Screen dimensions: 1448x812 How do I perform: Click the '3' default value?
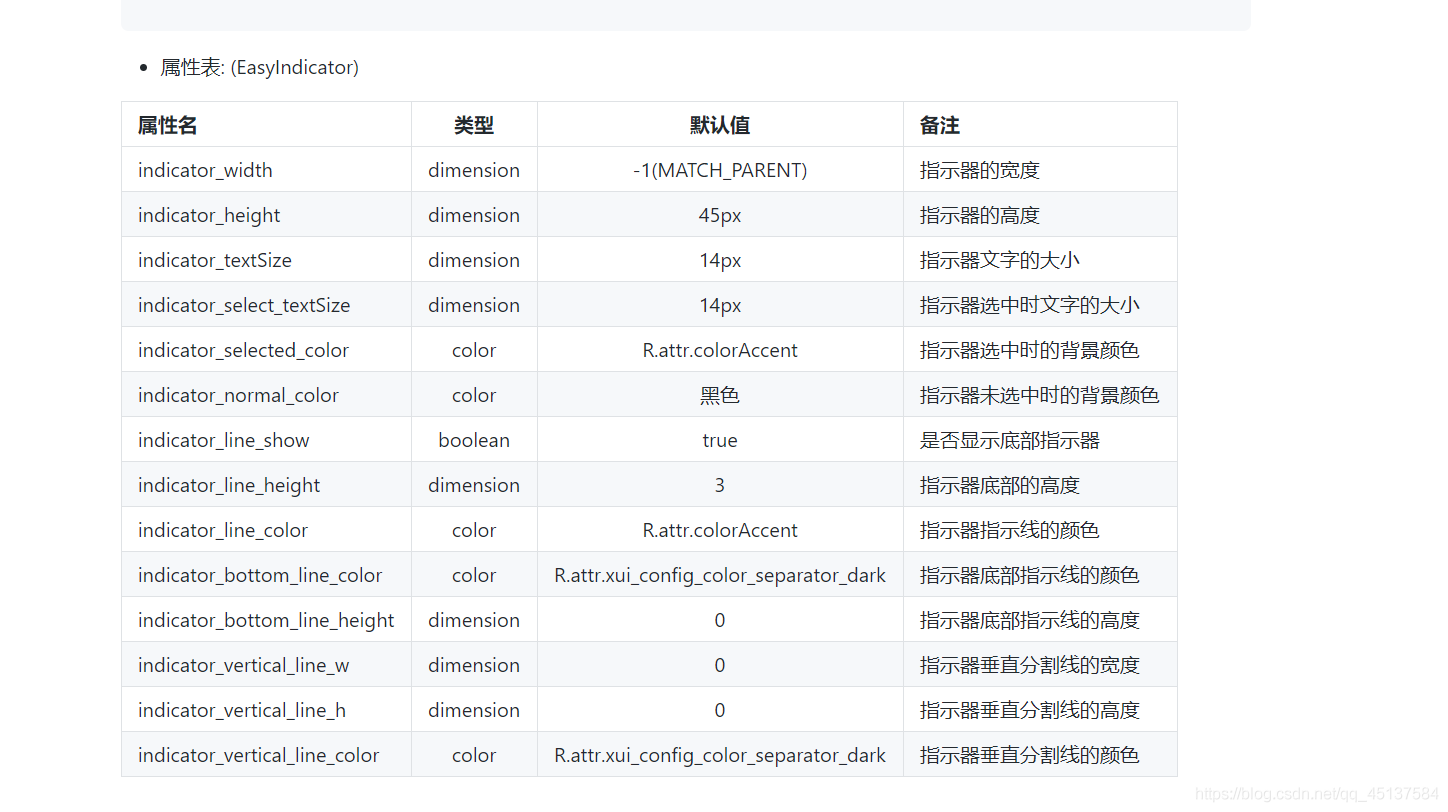tap(720, 485)
